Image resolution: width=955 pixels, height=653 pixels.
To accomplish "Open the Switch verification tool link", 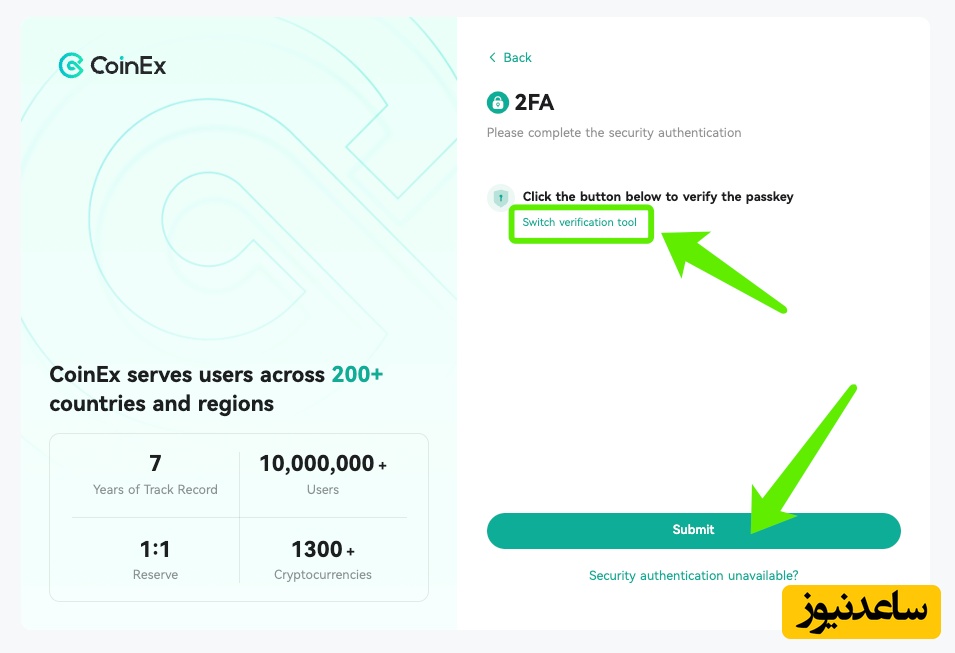I will point(579,222).
